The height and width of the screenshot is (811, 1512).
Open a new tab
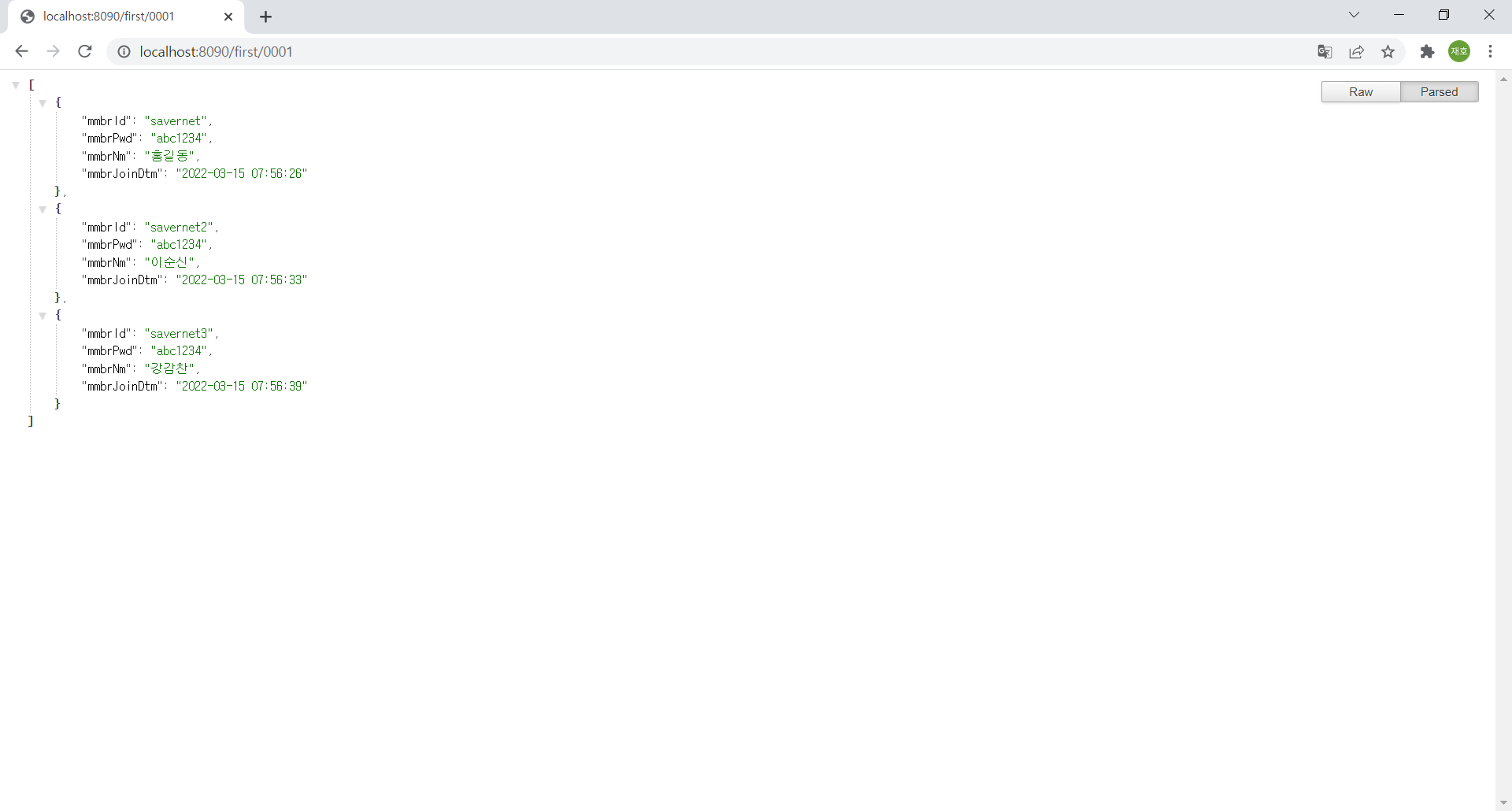pos(266,17)
